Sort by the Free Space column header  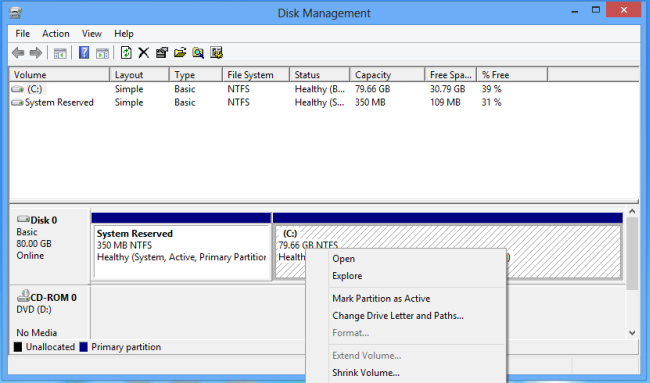coord(451,75)
